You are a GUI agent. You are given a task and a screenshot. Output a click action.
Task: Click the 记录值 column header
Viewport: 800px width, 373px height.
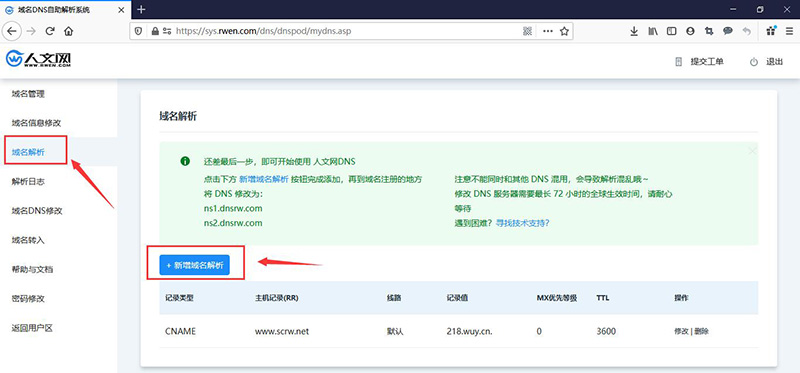point(457,298)
